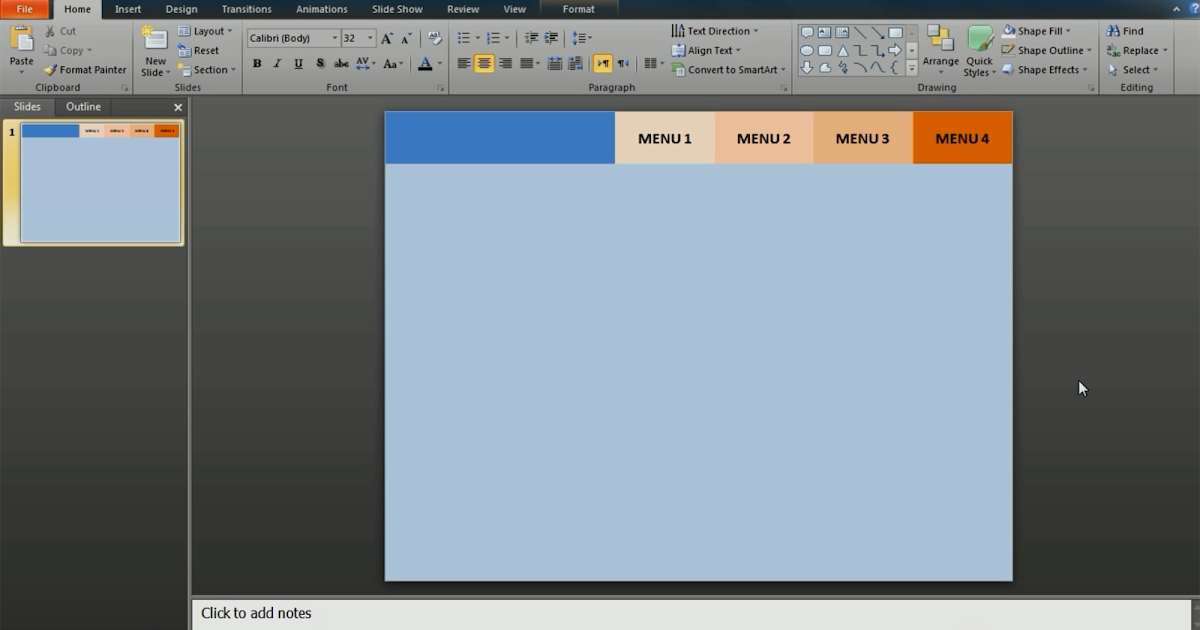Switch to the Insert ribbon tab
1200x630 pixels.
pyautogui.click(x=128, y=9)
